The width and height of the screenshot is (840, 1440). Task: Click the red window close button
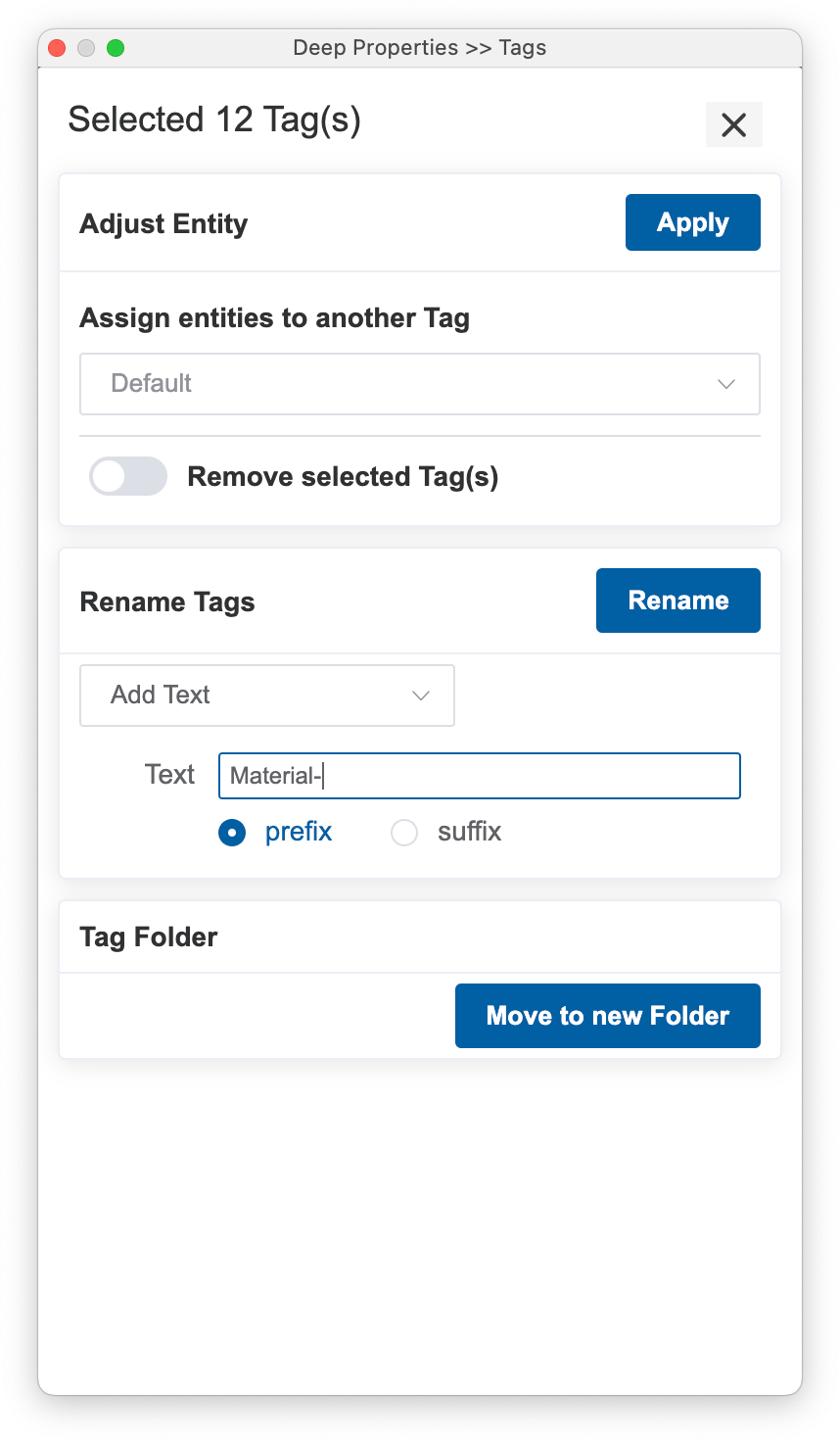57,48
